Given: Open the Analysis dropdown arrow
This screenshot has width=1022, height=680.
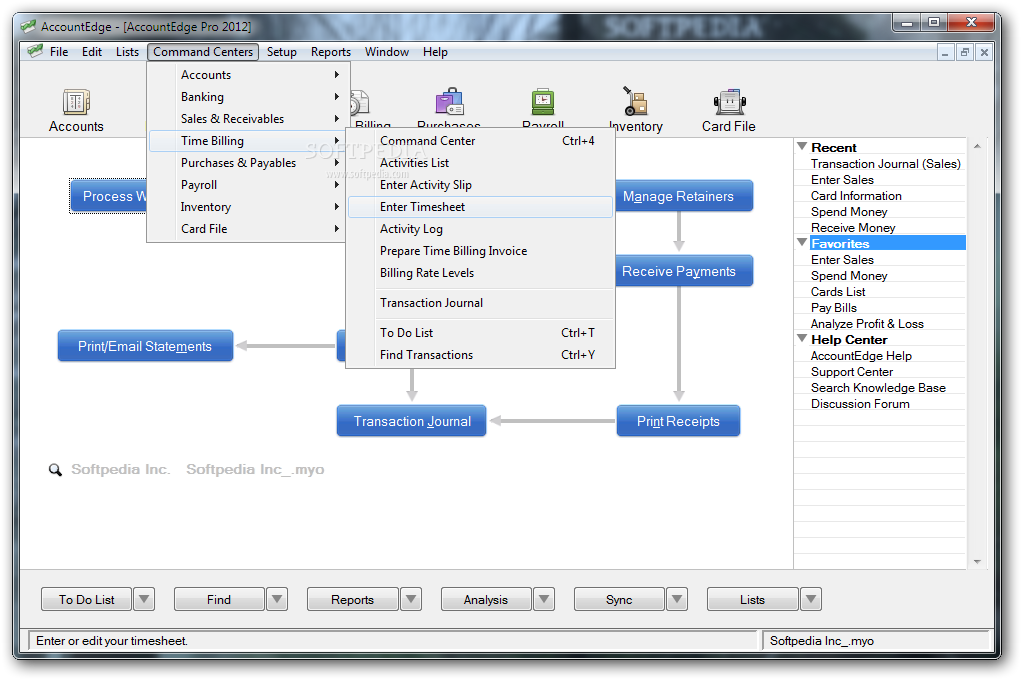Looking at the screenshot, I should click(x=544, y=599).
